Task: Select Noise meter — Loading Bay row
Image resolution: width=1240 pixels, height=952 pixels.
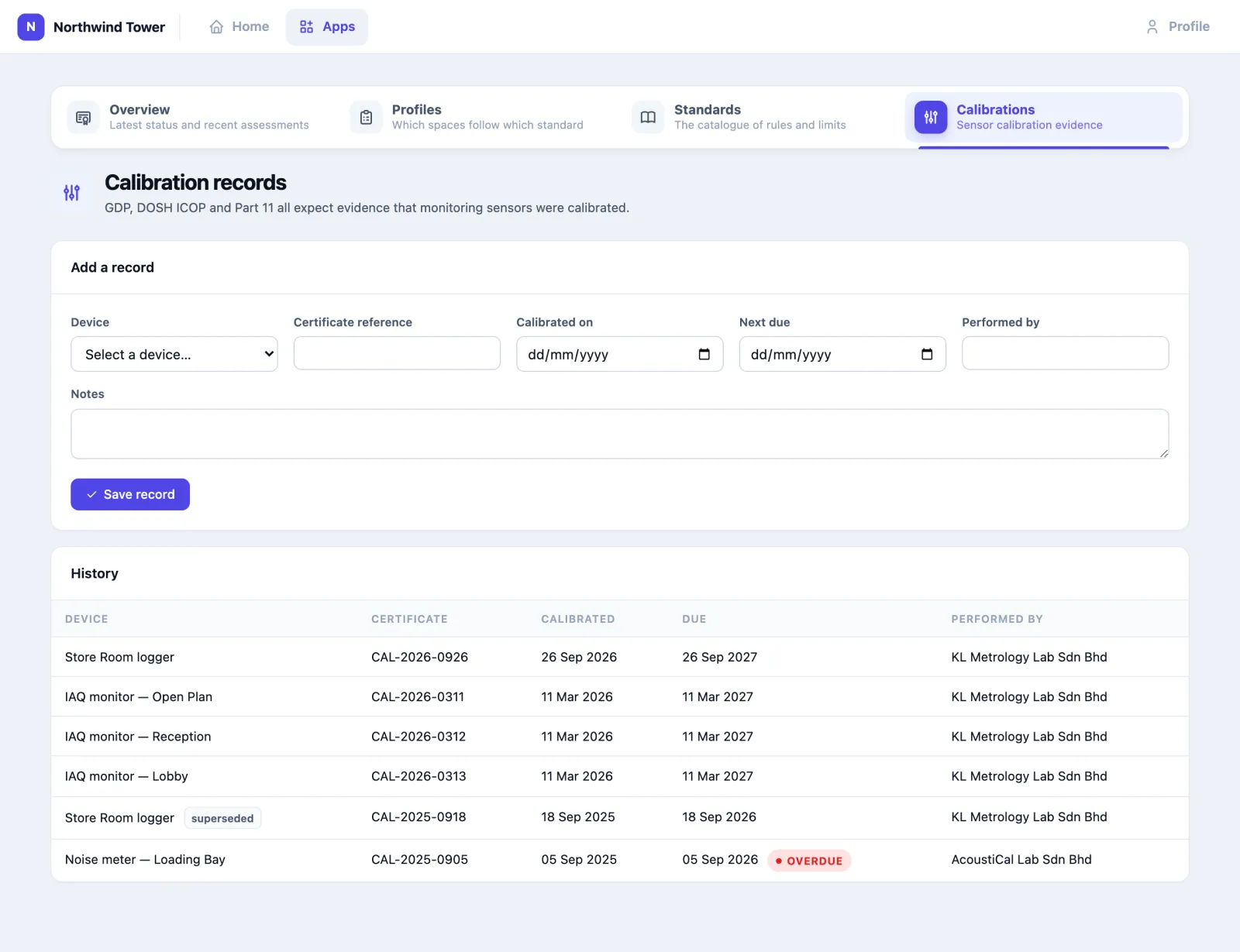Action: click(x=620, y=860)
